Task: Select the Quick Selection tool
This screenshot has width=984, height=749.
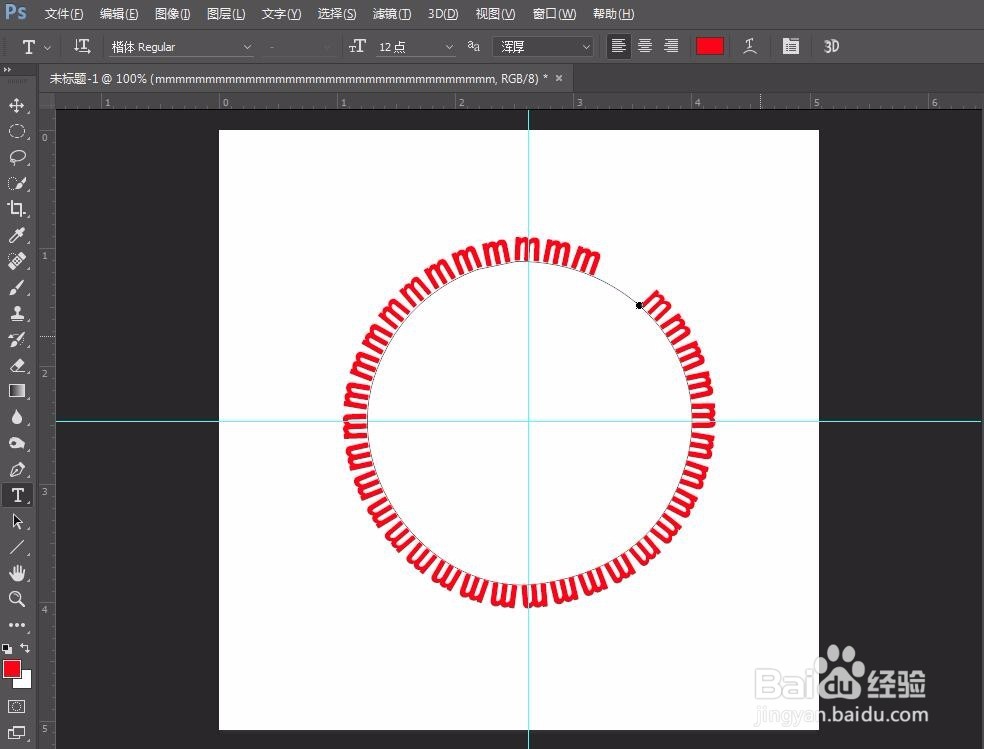Action: pyautogui.click(x=17, y=184)
